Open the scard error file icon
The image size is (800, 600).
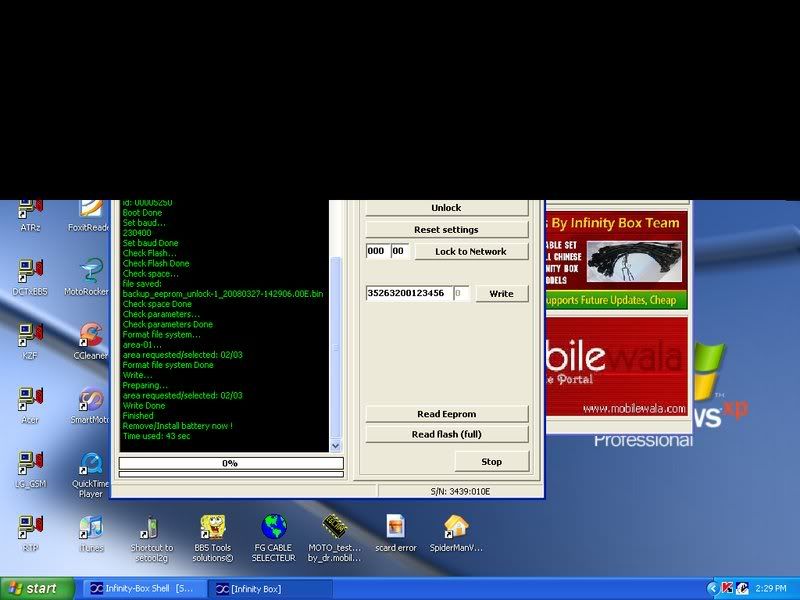(396, 534)
